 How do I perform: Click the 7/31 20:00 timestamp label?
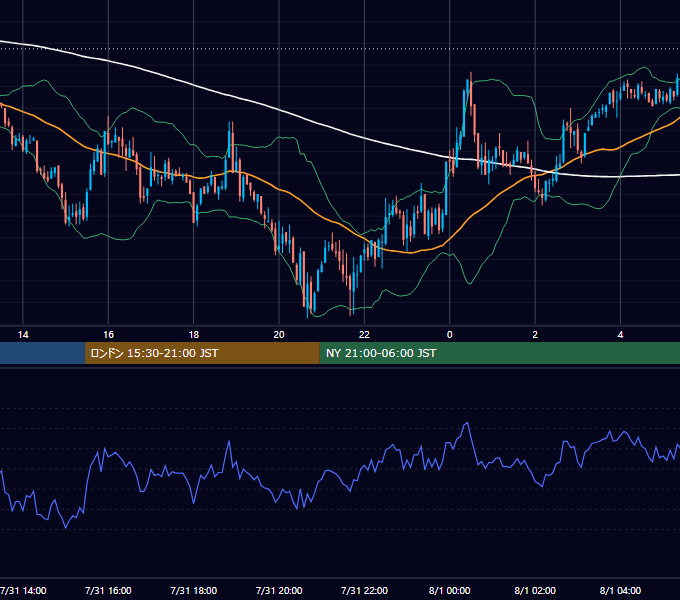pyautogui.click(x=279, y=590)
